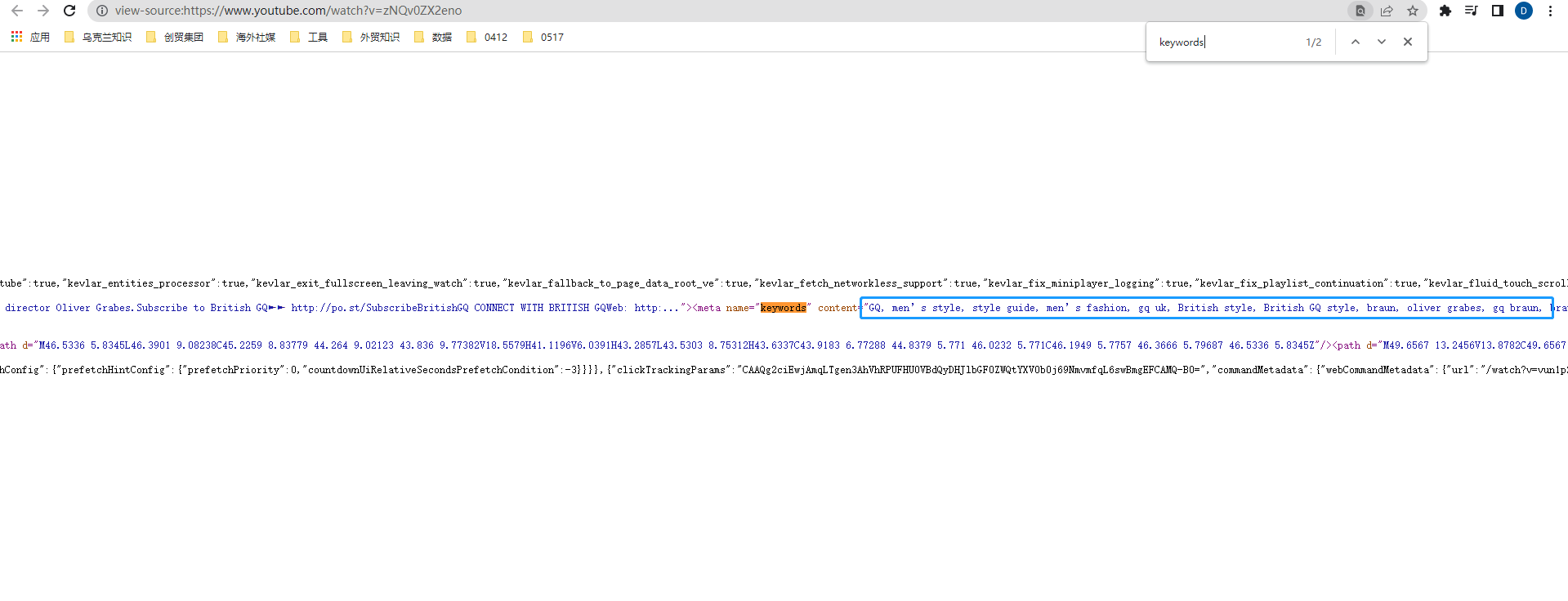Open the profile avatar labeled D
Viewport: 1568px width, 601px height.
coord(1524,11)
